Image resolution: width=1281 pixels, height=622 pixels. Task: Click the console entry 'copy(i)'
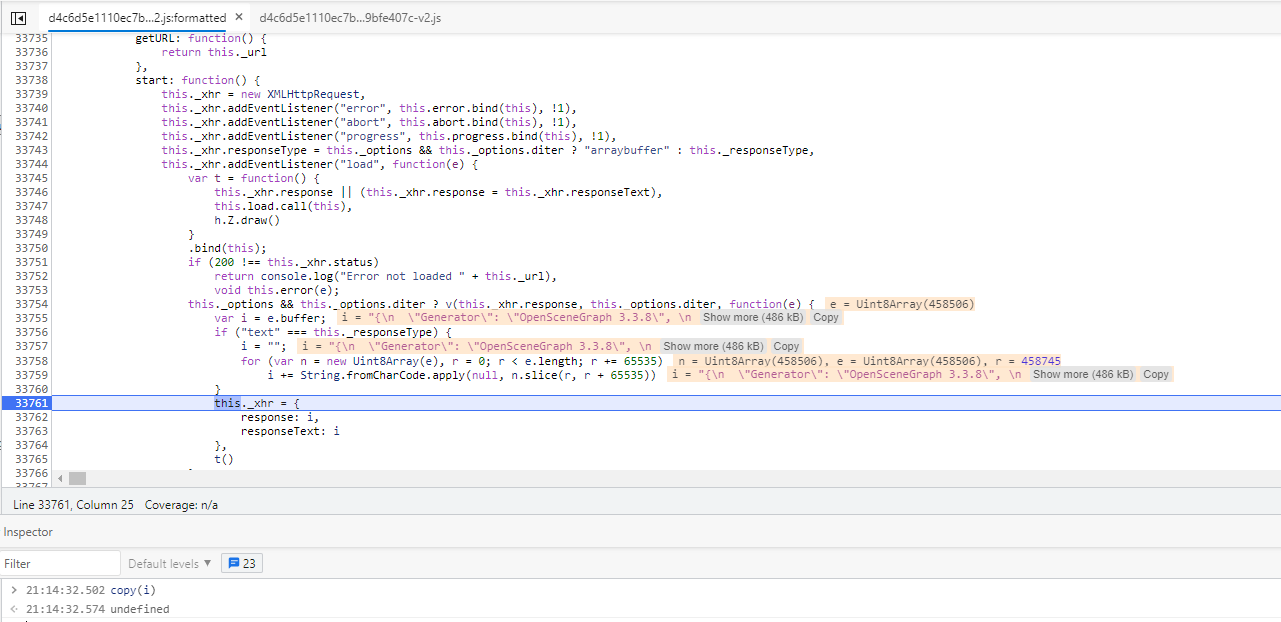pos(134,590)
